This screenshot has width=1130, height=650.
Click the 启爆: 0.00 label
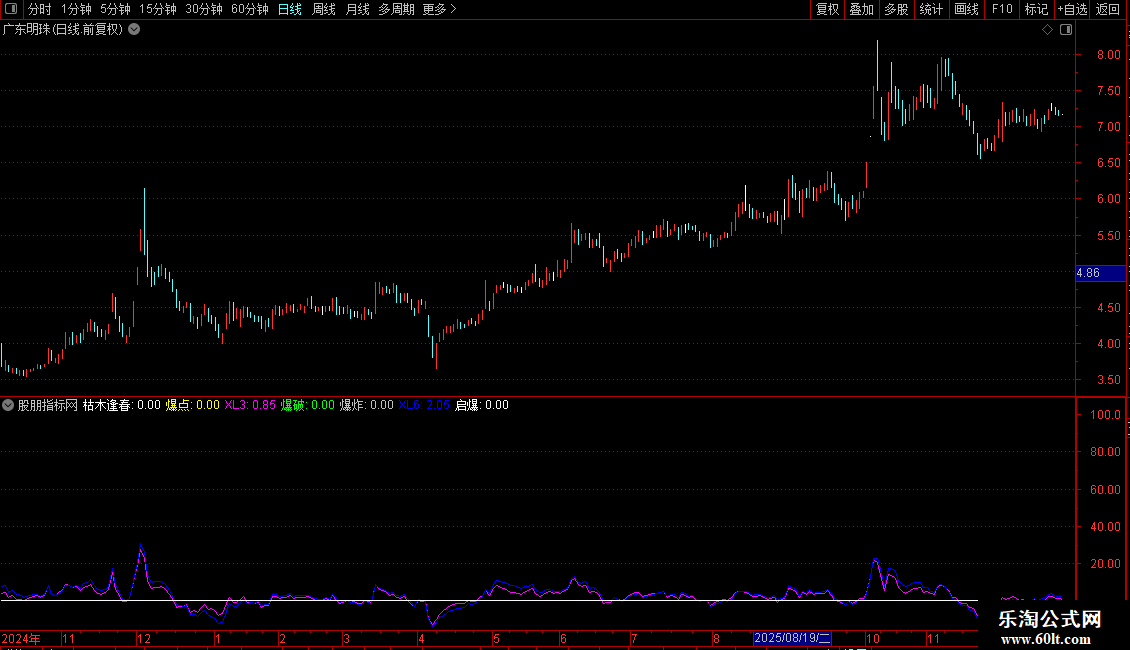(482, 405)
